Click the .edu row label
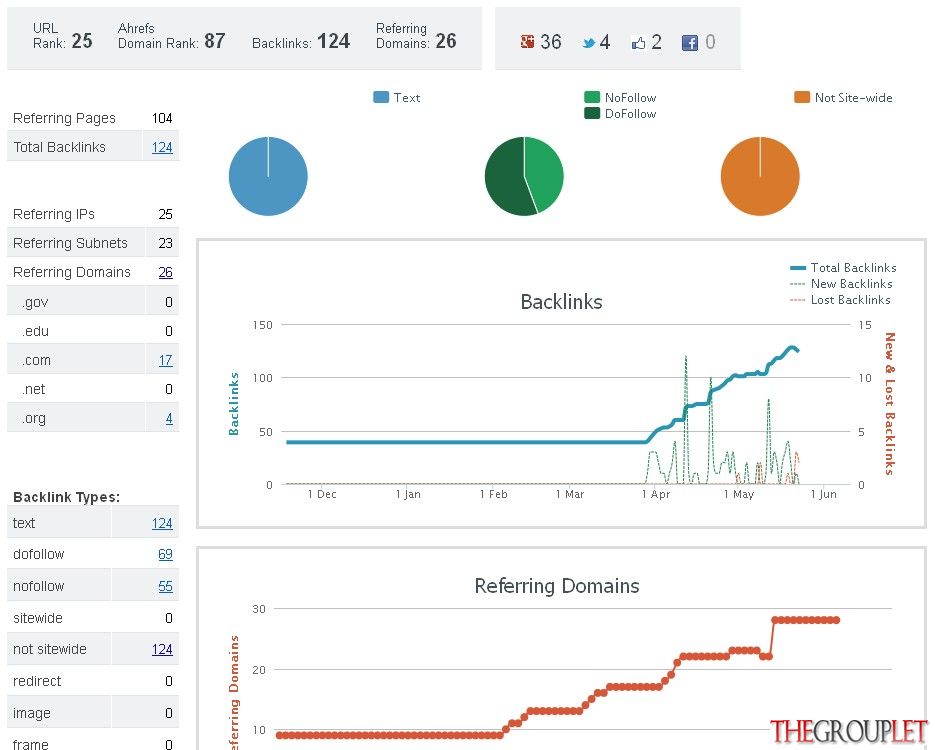This screenshot has height=750, width=935. pos(35,331)
